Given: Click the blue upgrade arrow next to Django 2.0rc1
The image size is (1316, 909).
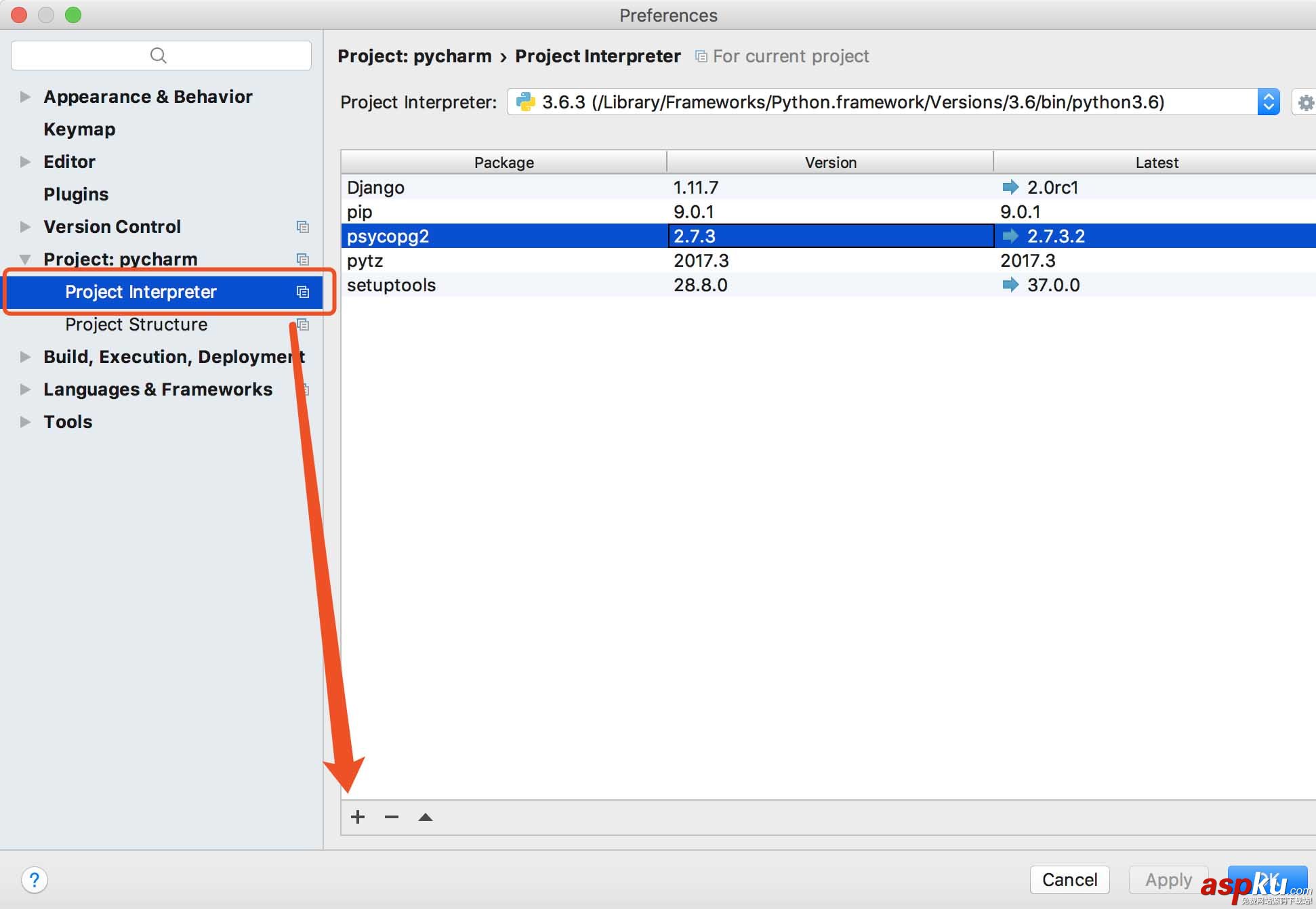Looking at the screenshot, I should [1010, 187].
